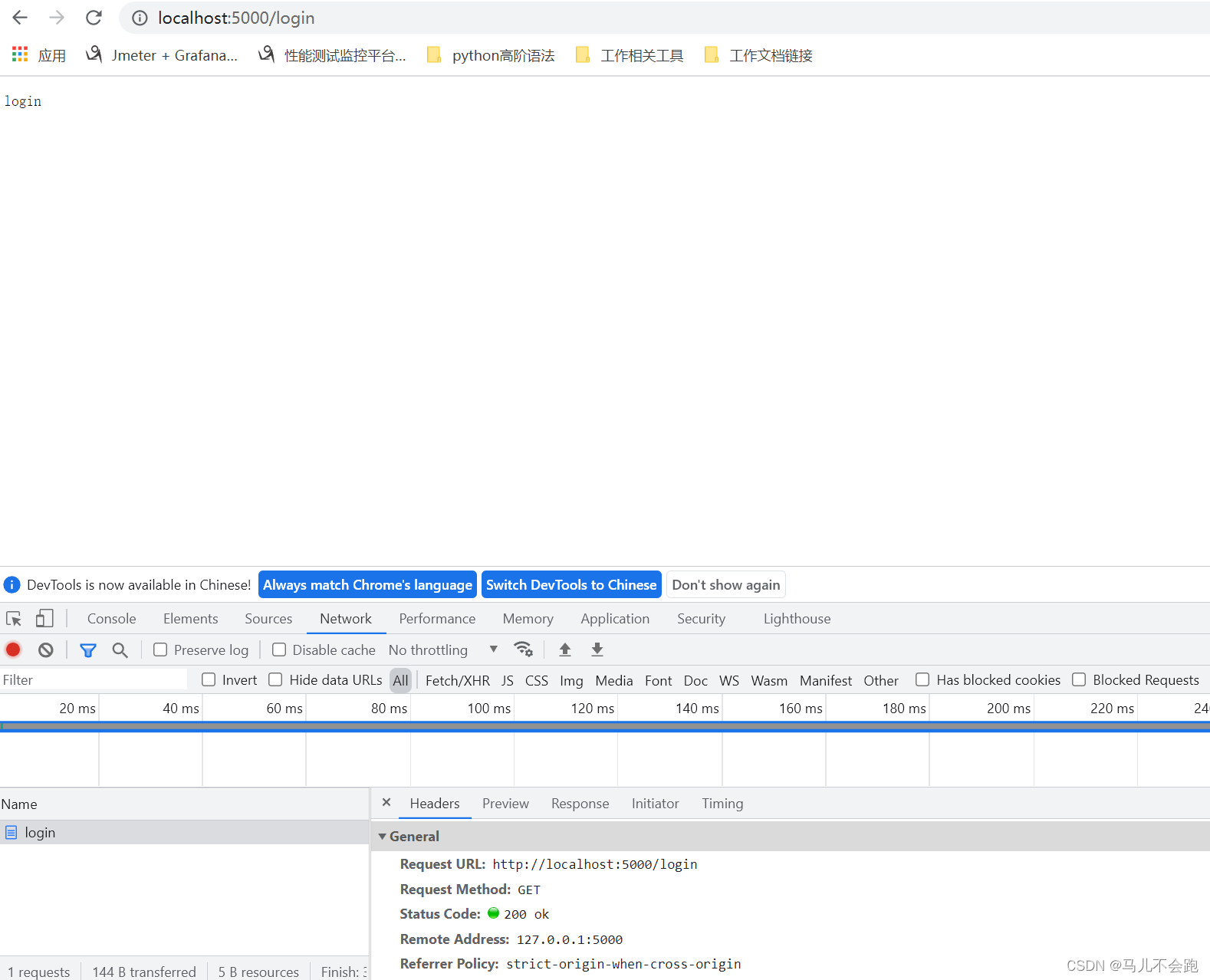Open the 工作文档链接 bookmark folder
1210x980 pixels.
tap(758, 55)
